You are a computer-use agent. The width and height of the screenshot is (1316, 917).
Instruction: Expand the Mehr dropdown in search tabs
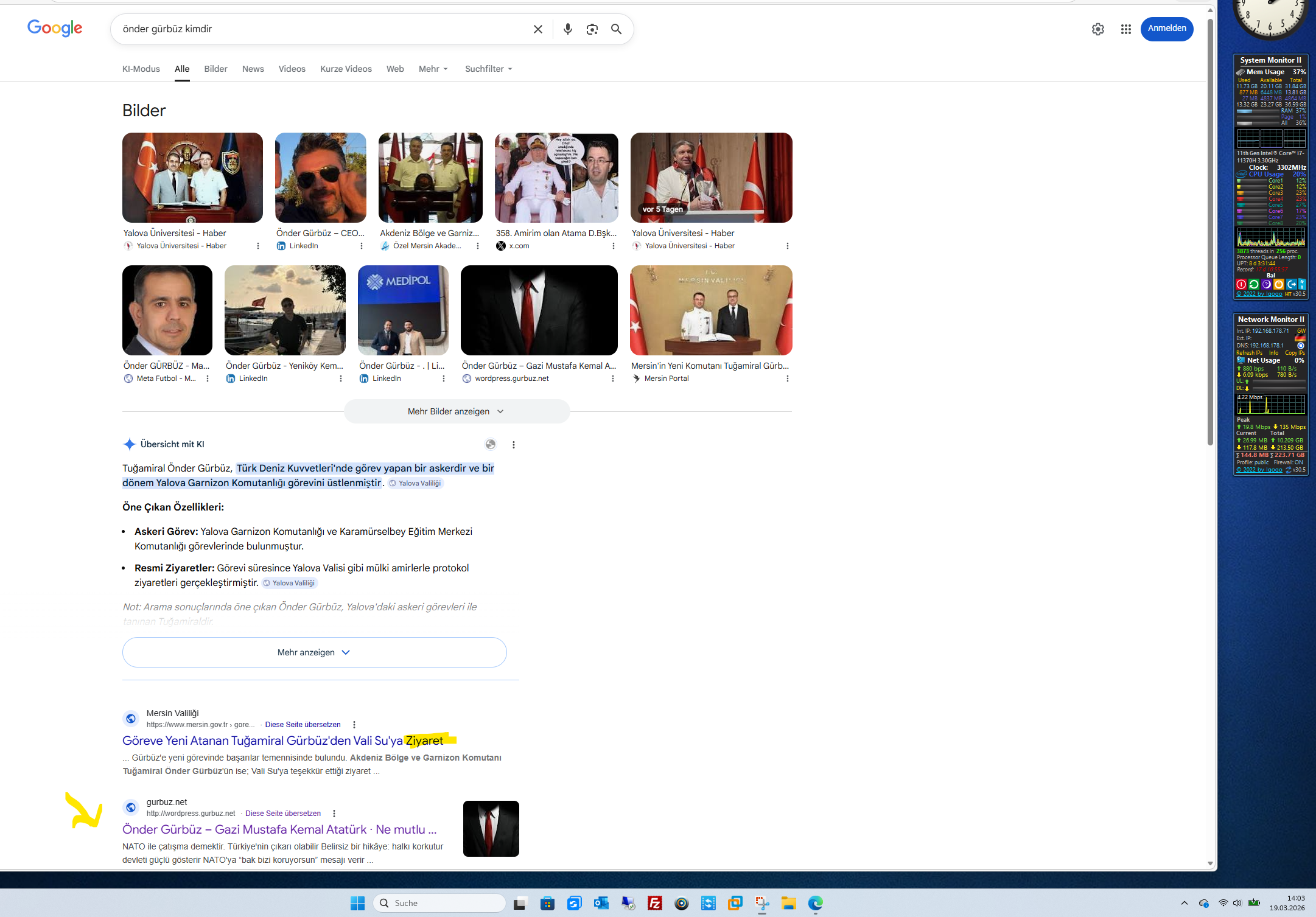433,69
